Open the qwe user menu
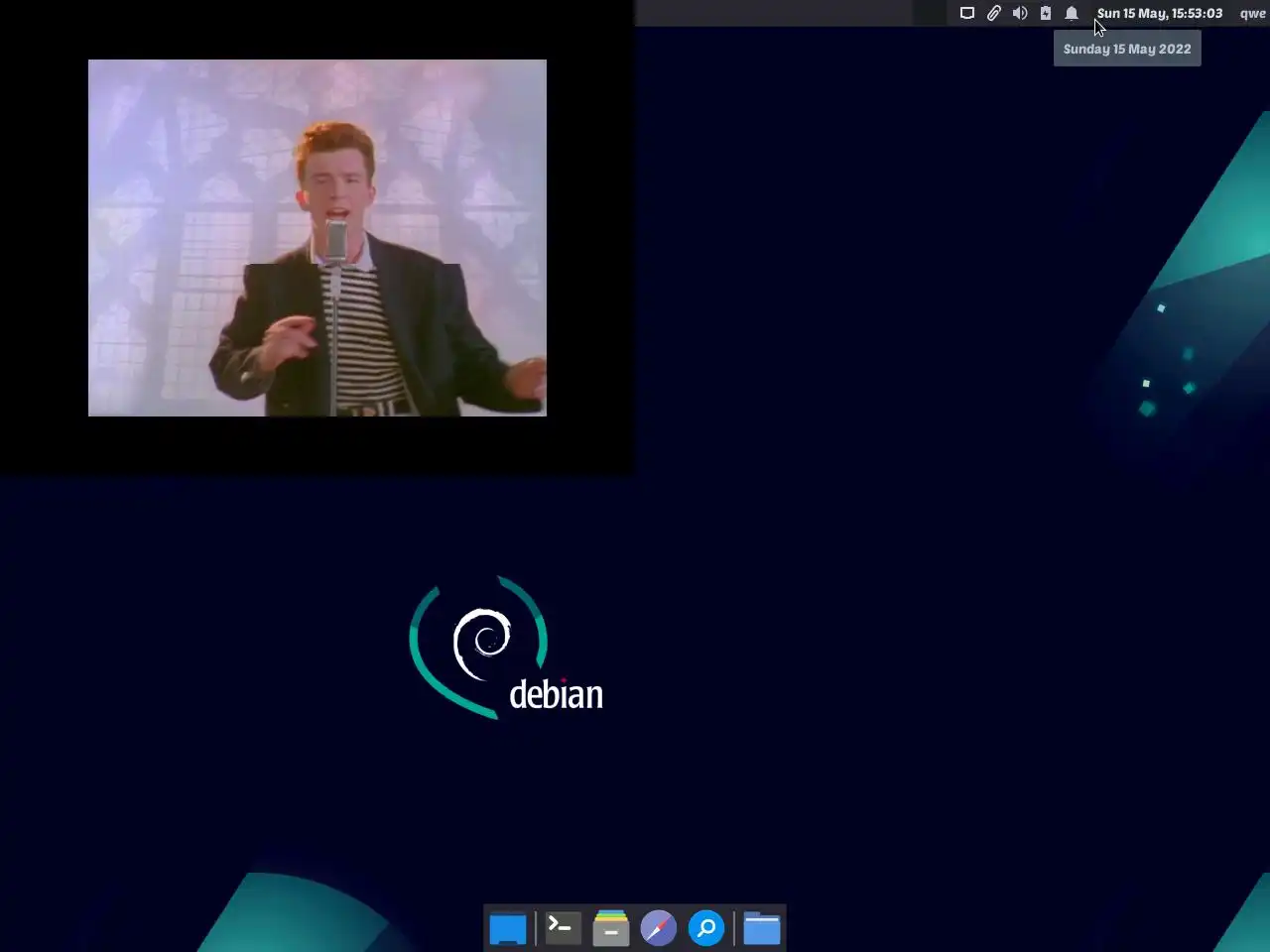 (1252, 13)
